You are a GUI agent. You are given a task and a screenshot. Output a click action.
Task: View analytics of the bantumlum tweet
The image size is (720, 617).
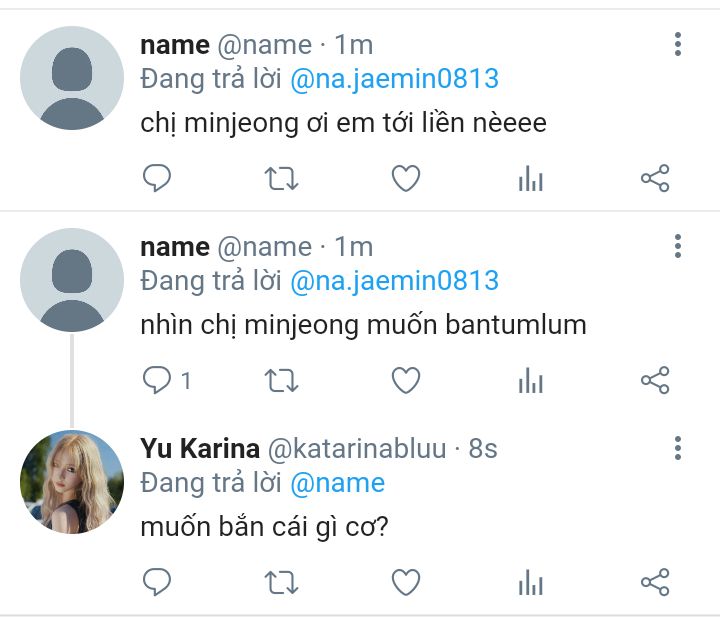click(531, 380)
